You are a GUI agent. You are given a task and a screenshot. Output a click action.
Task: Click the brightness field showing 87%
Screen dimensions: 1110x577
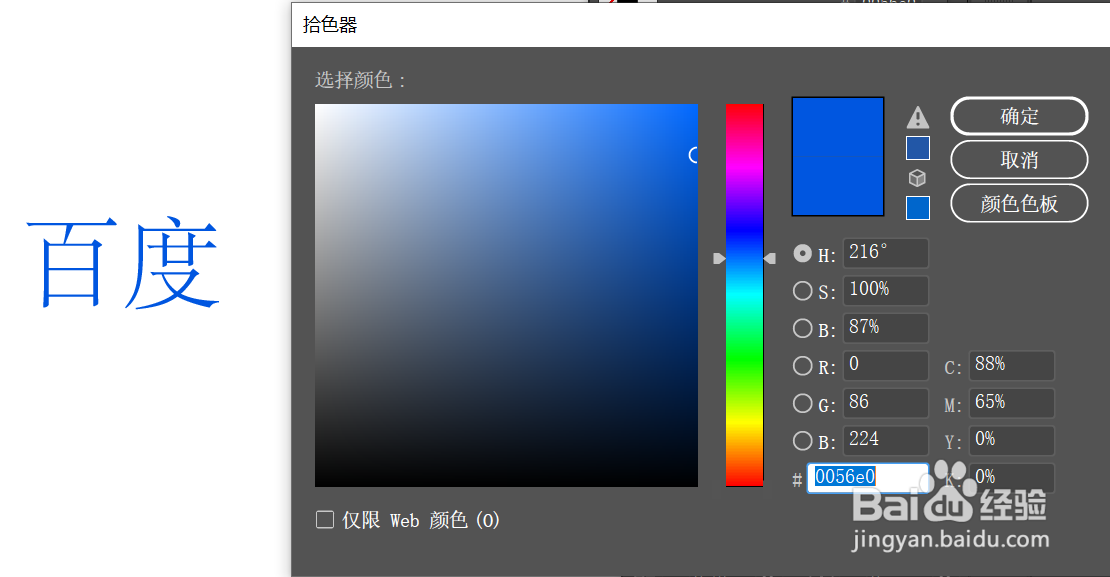[886, 328]
